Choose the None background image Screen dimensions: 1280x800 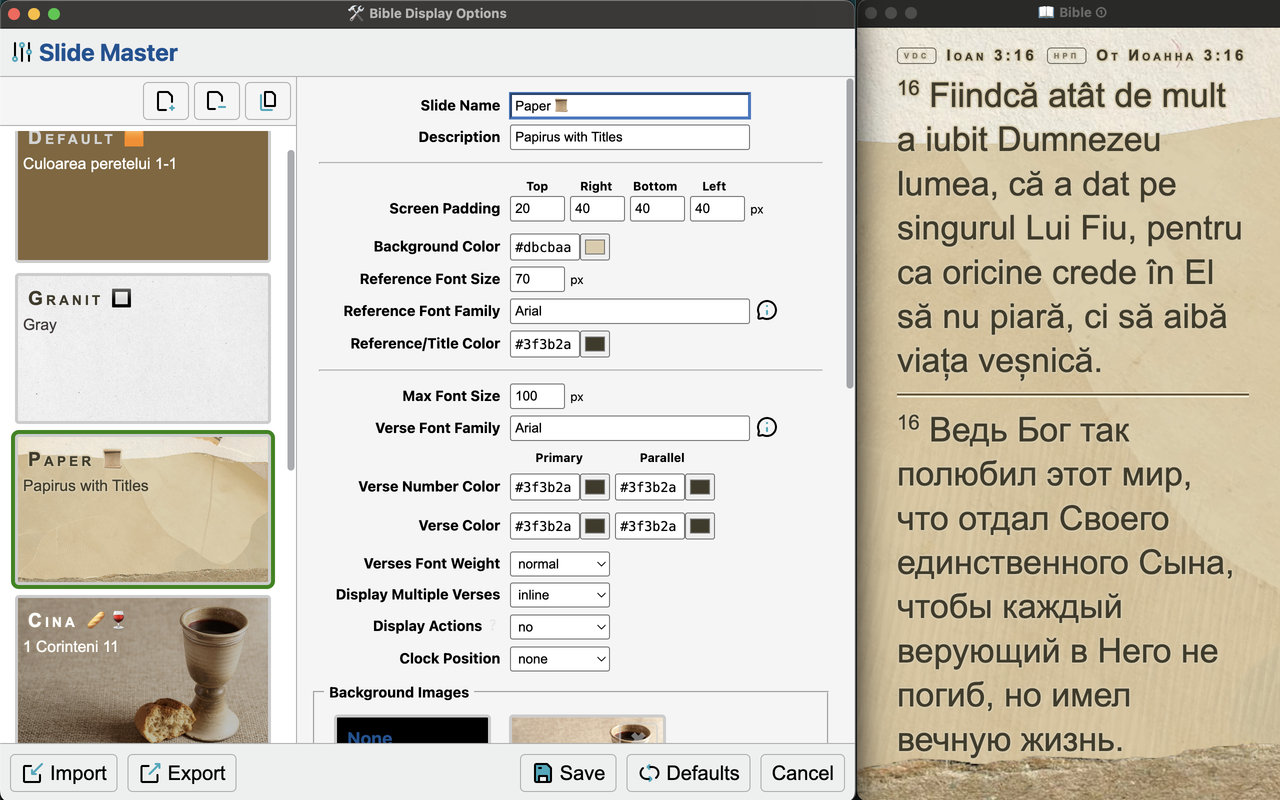(412, 730)
